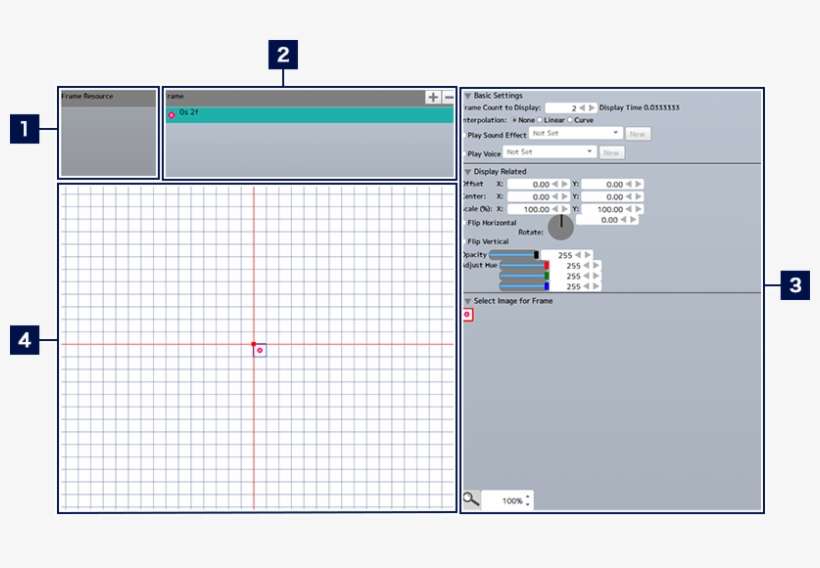Collapse the Display Related section

[467, 172]
